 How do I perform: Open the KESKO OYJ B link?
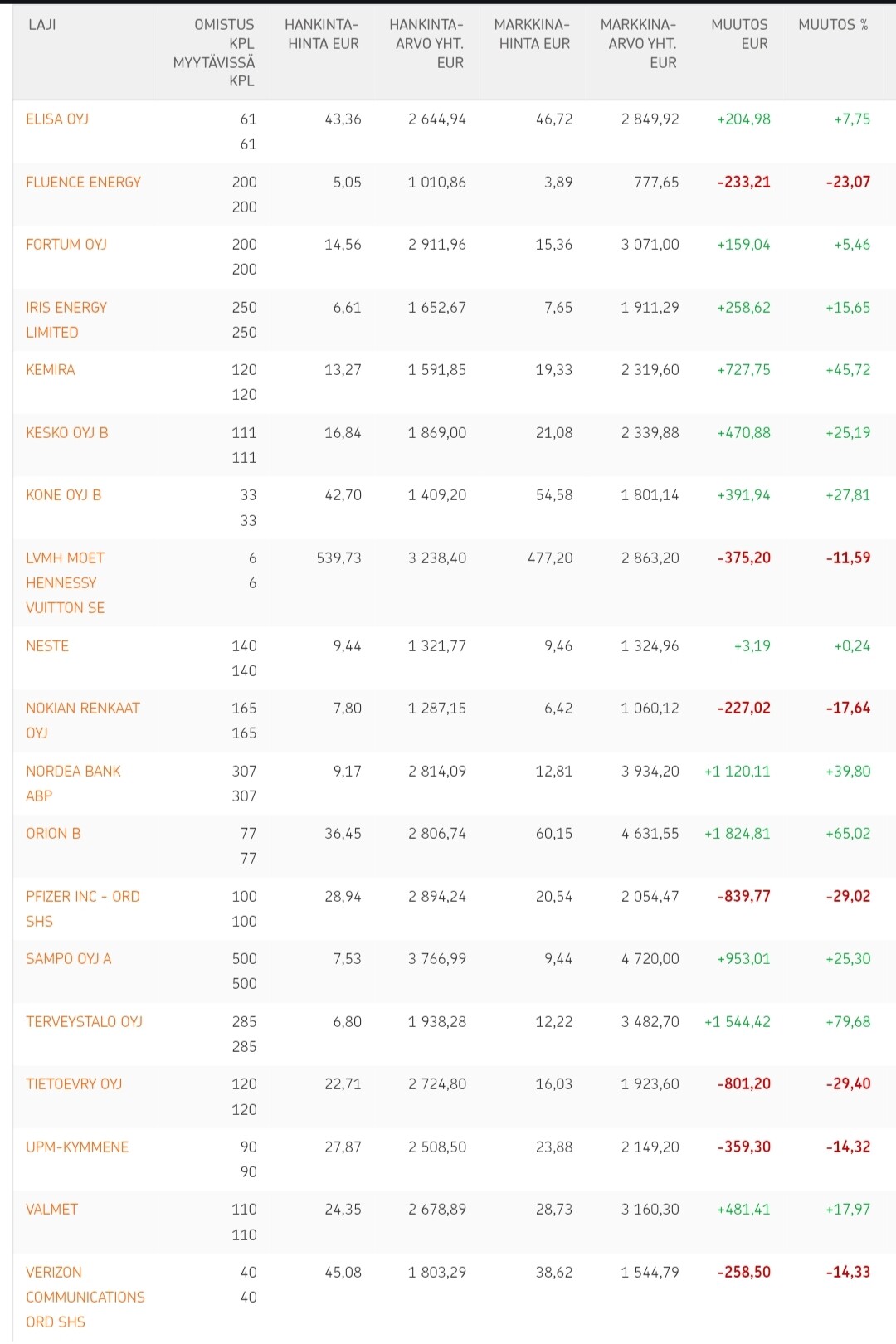pos(67,433)
